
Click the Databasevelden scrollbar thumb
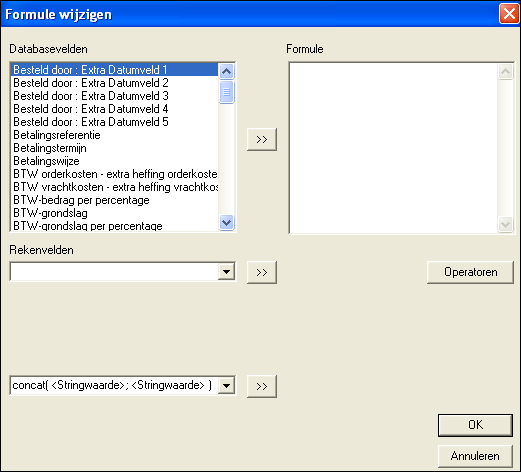click(x=227, y=92)
